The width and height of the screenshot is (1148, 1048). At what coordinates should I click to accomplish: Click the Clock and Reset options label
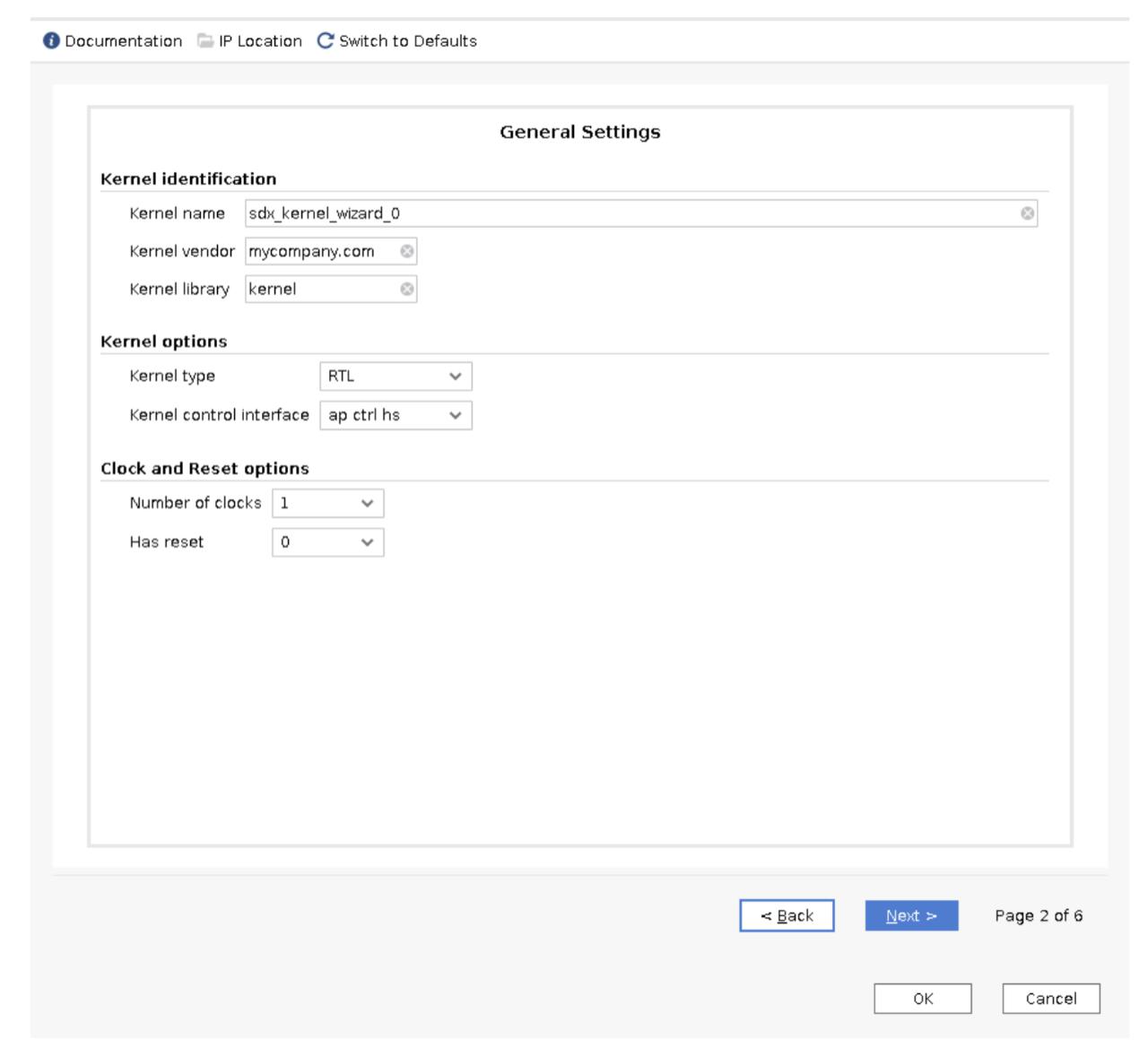(x=204, y=469)
